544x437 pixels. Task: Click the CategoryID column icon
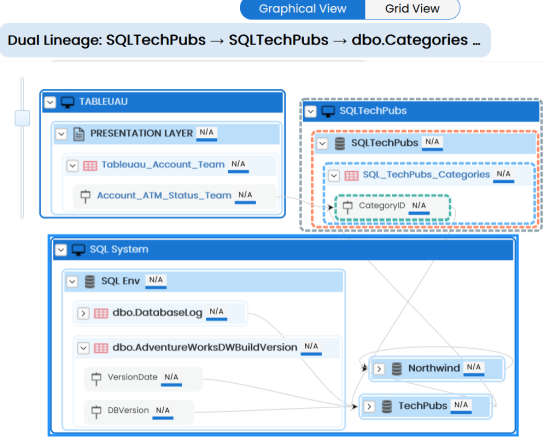[x=347, y=207]
